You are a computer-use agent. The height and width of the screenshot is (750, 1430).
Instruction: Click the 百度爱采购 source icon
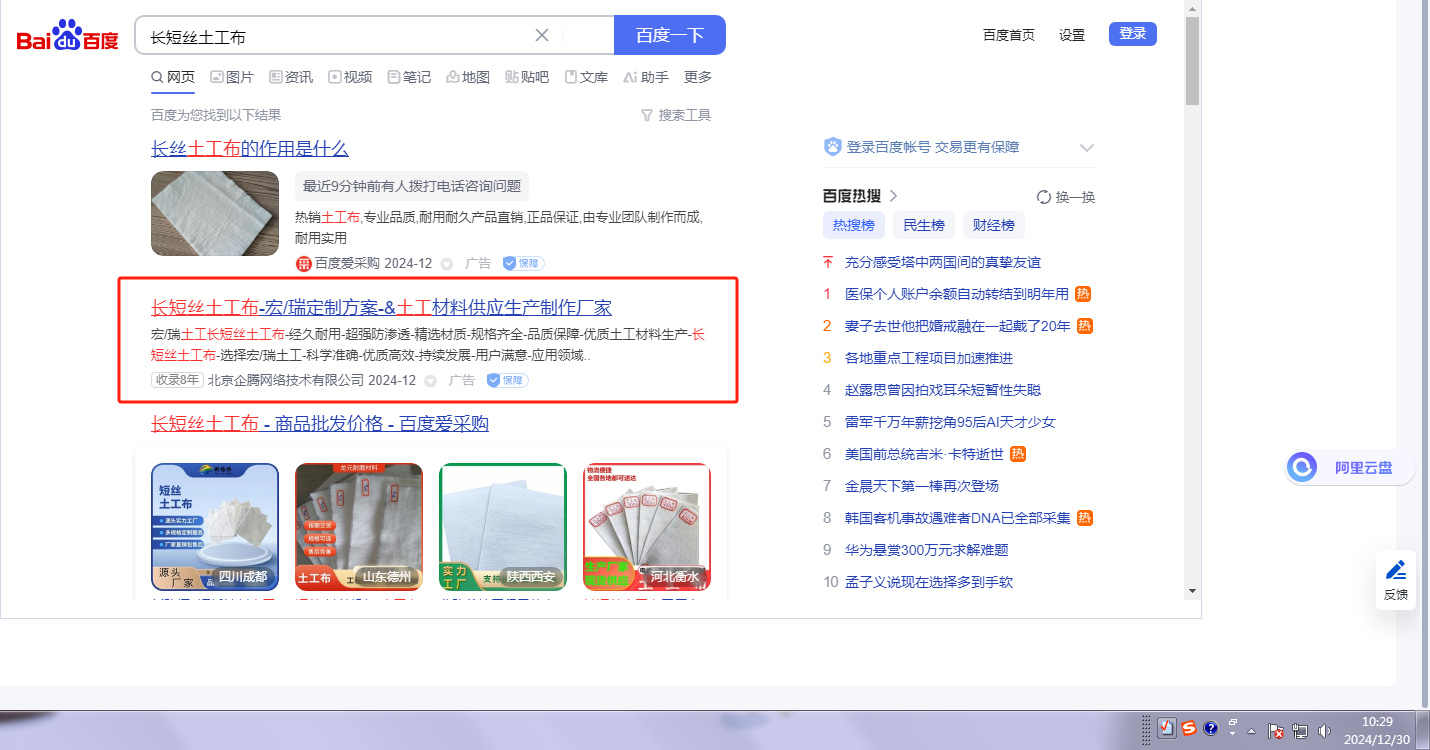point(304,264)
